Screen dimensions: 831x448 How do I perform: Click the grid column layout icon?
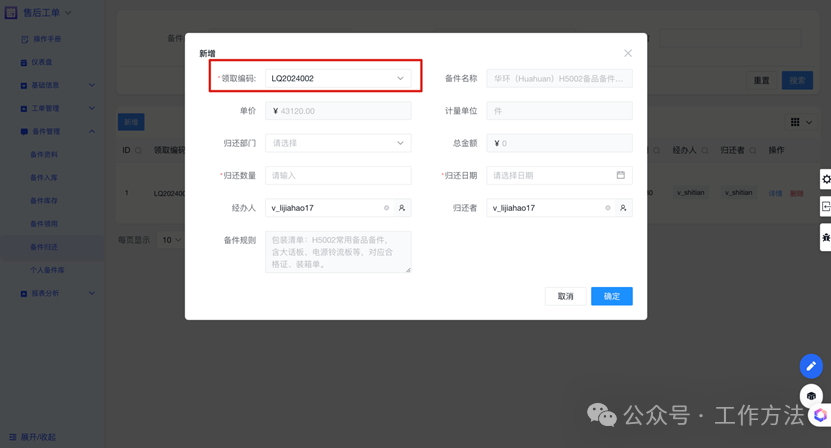point(796,122)
